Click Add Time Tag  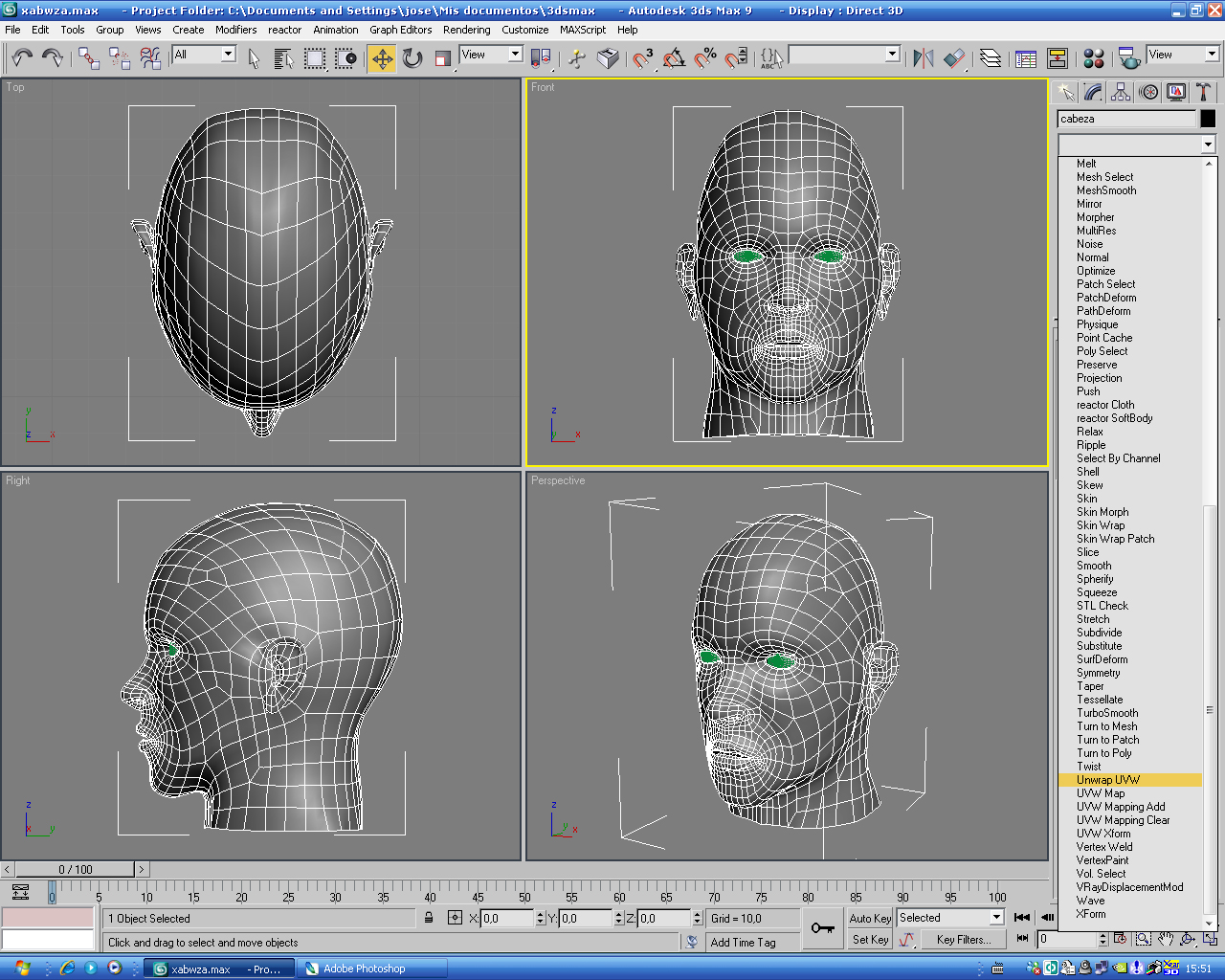[744, 943]
